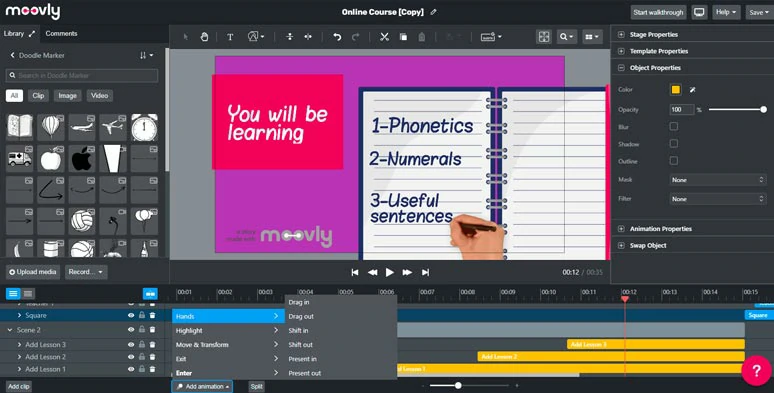Hide the Add Lesson 3 layer
The height and width of the screenshot is (393, 774).
coord(131,345)
